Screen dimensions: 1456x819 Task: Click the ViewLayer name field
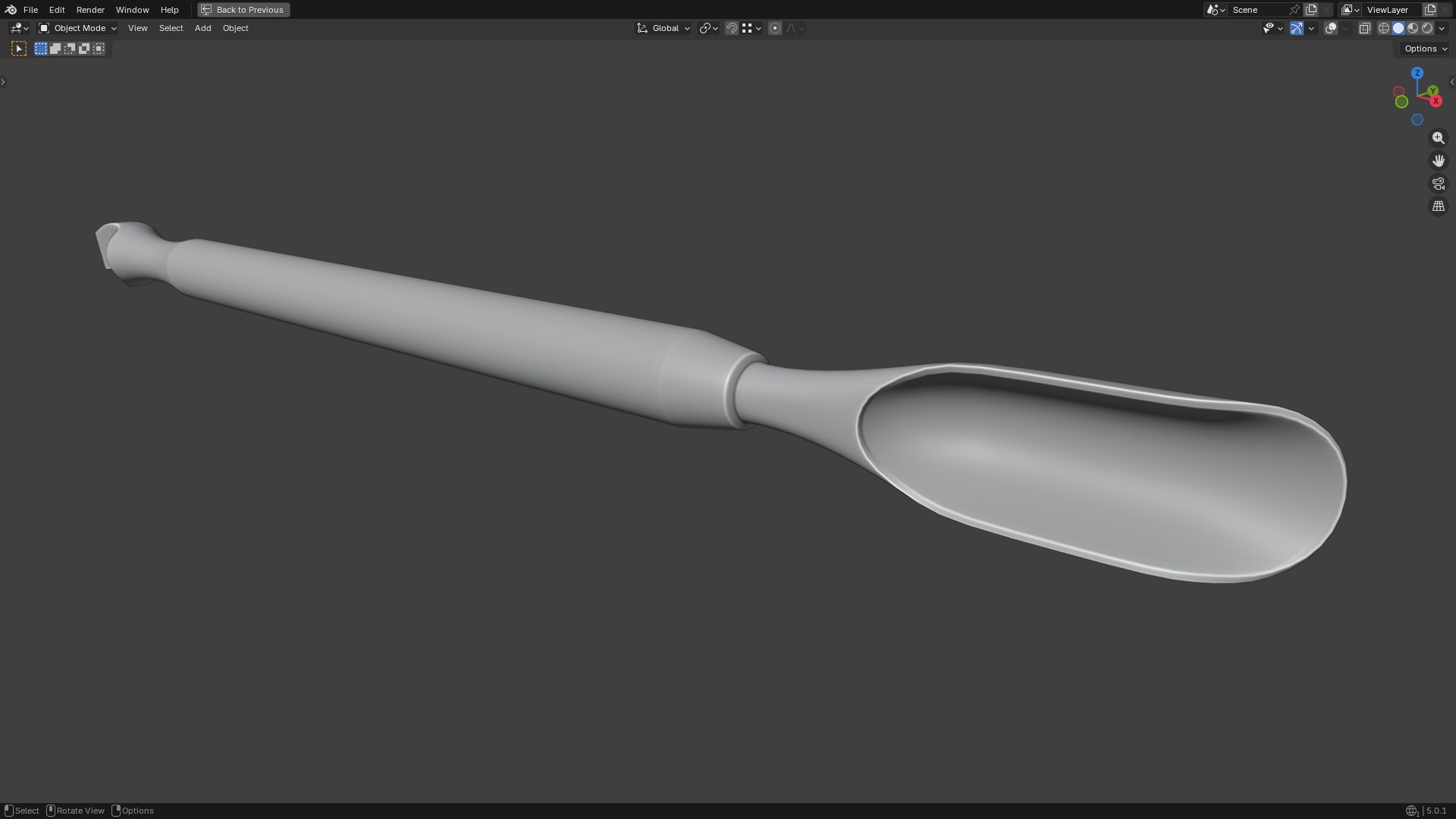pyautogui.click(x=1392, y=10)
